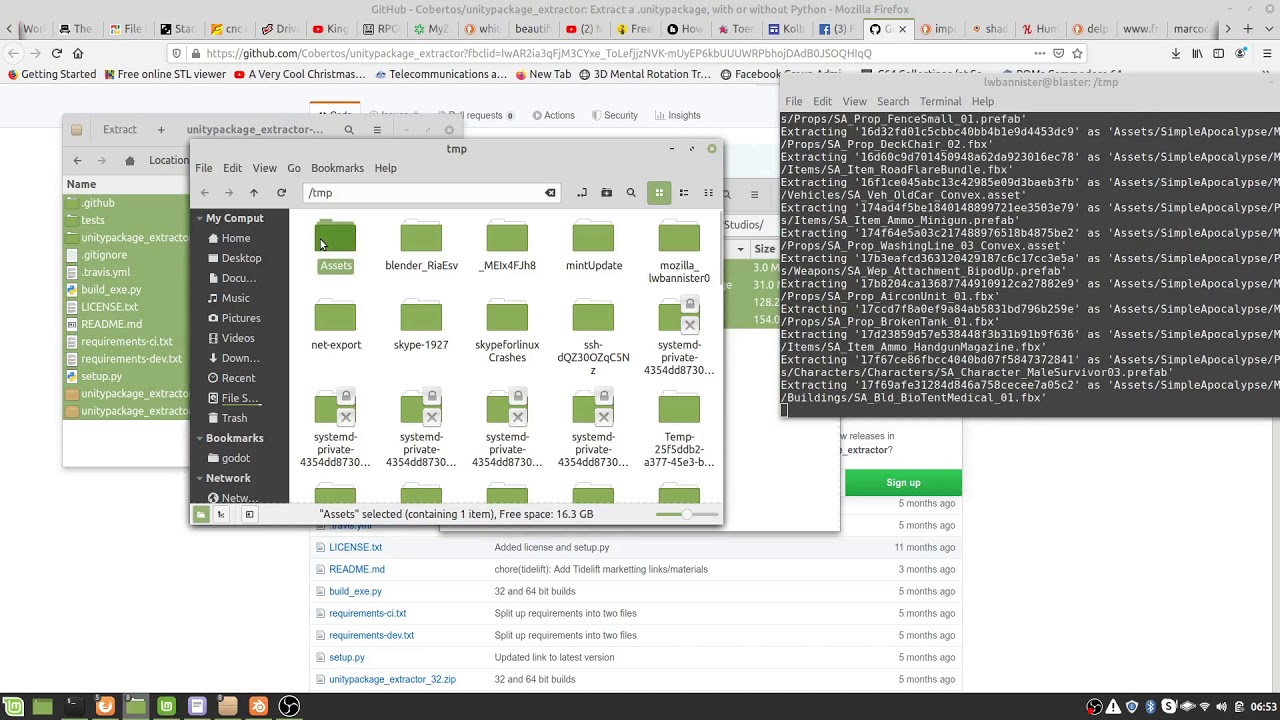
Task: Select setup.py in archive manager list
Action: pos(101,377)
